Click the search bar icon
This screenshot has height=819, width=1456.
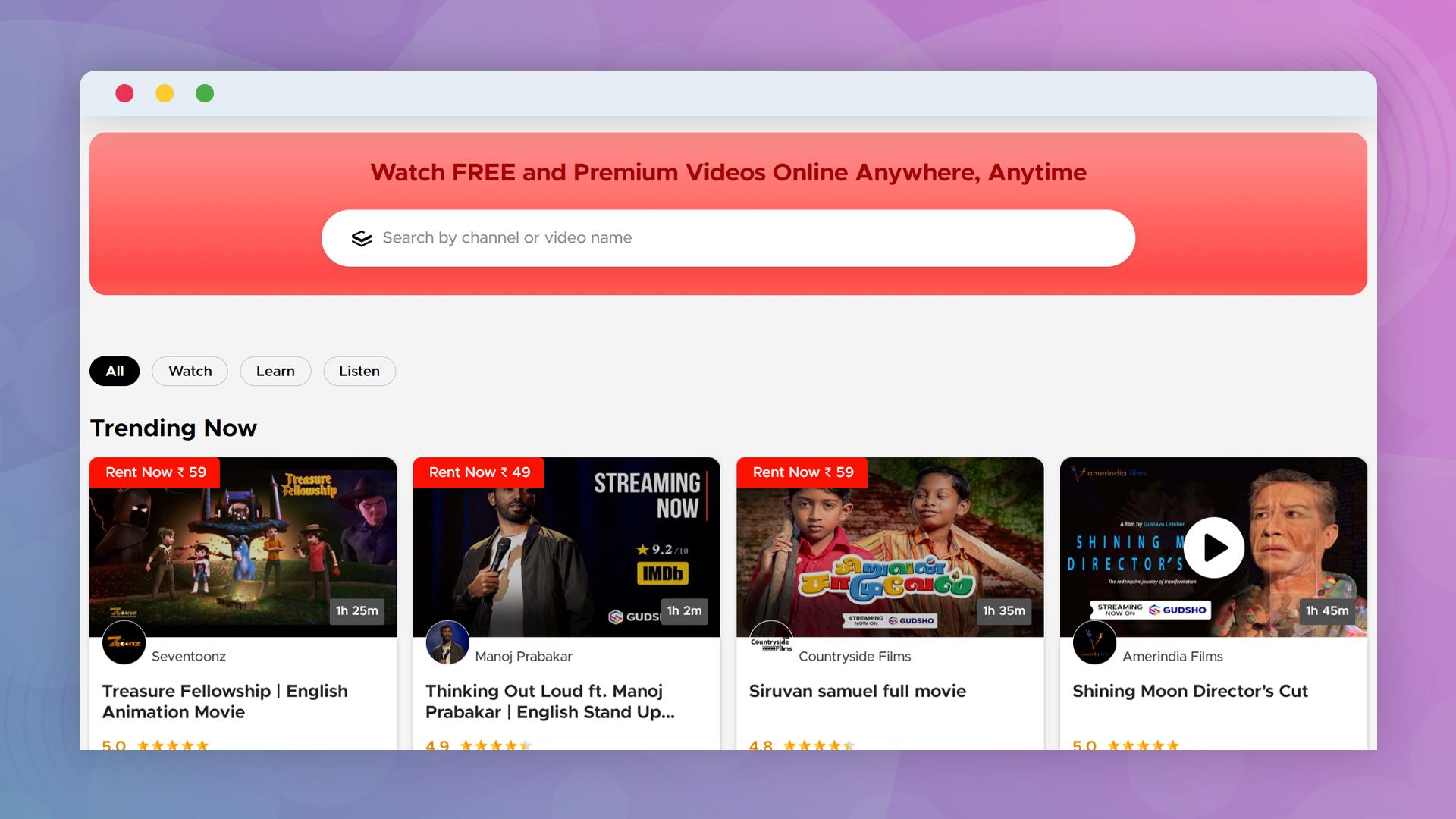point(360,238)
